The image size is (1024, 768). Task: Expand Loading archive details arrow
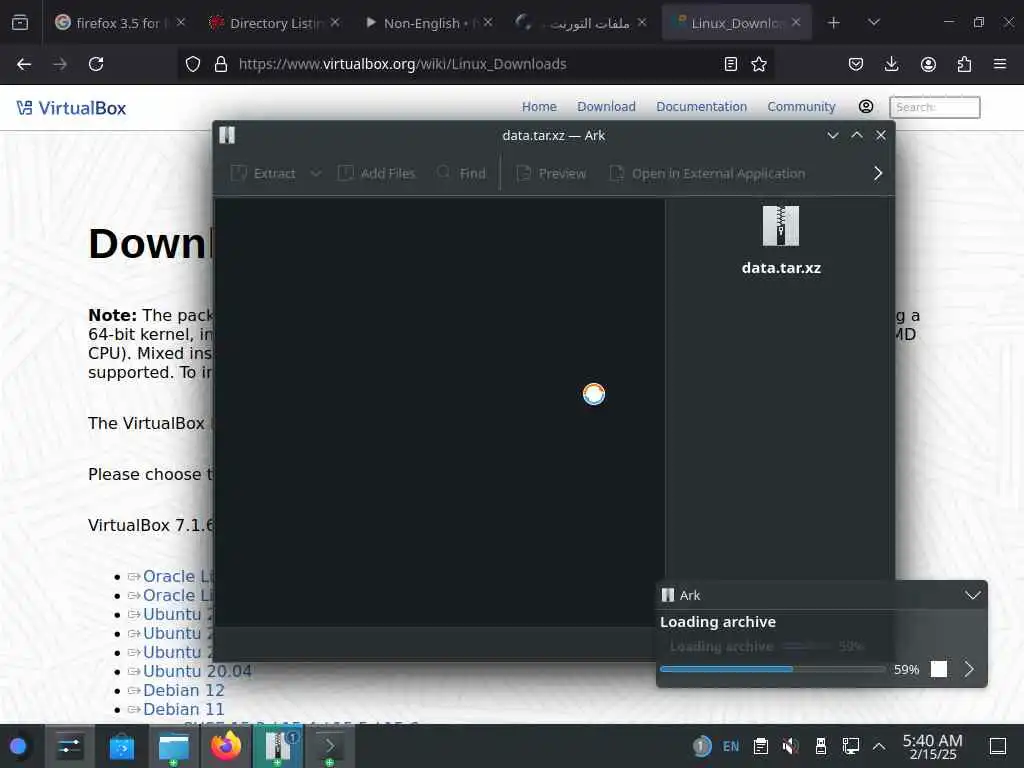pos(969,669)
